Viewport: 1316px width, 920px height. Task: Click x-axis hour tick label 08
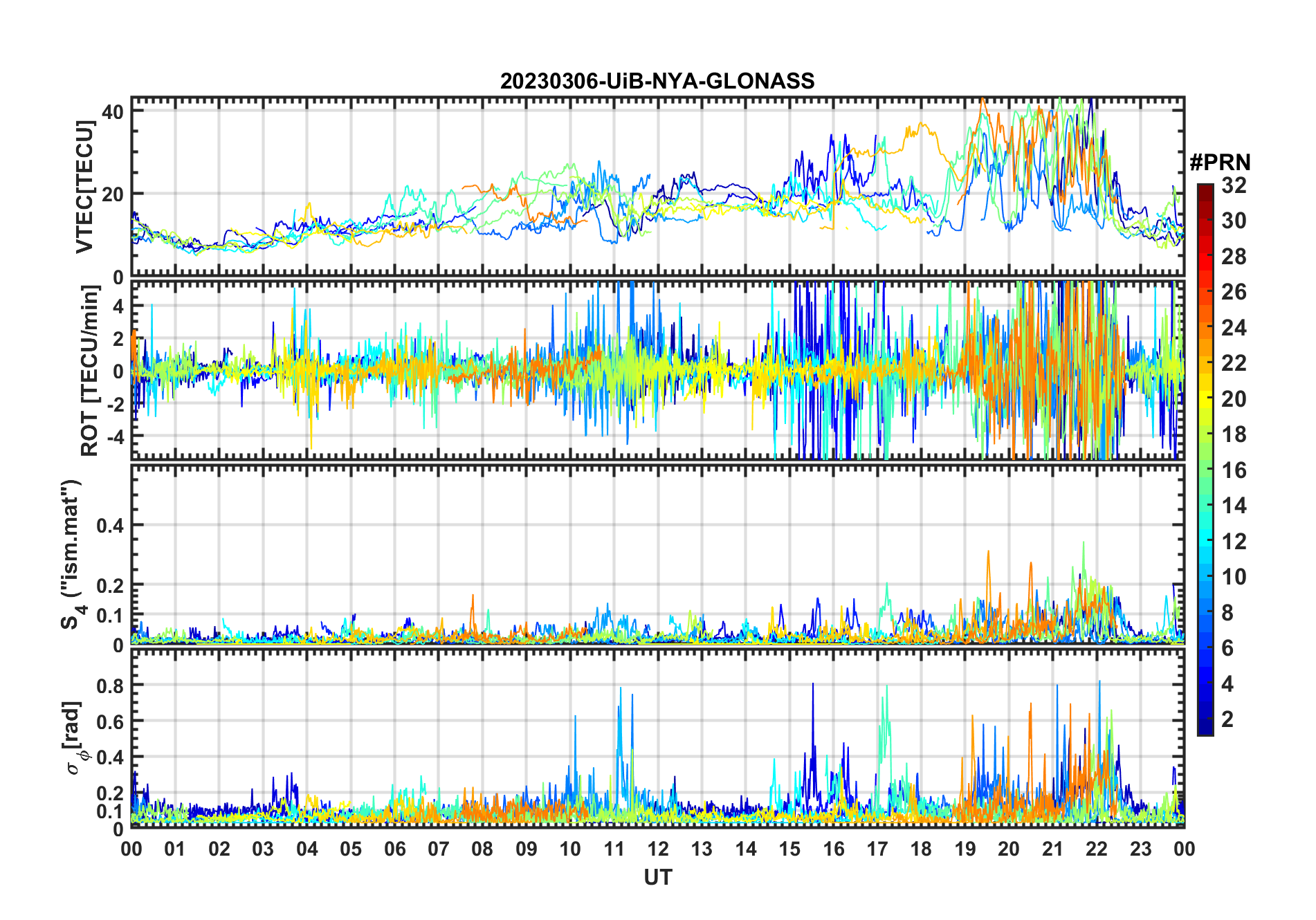pos(482,849)
